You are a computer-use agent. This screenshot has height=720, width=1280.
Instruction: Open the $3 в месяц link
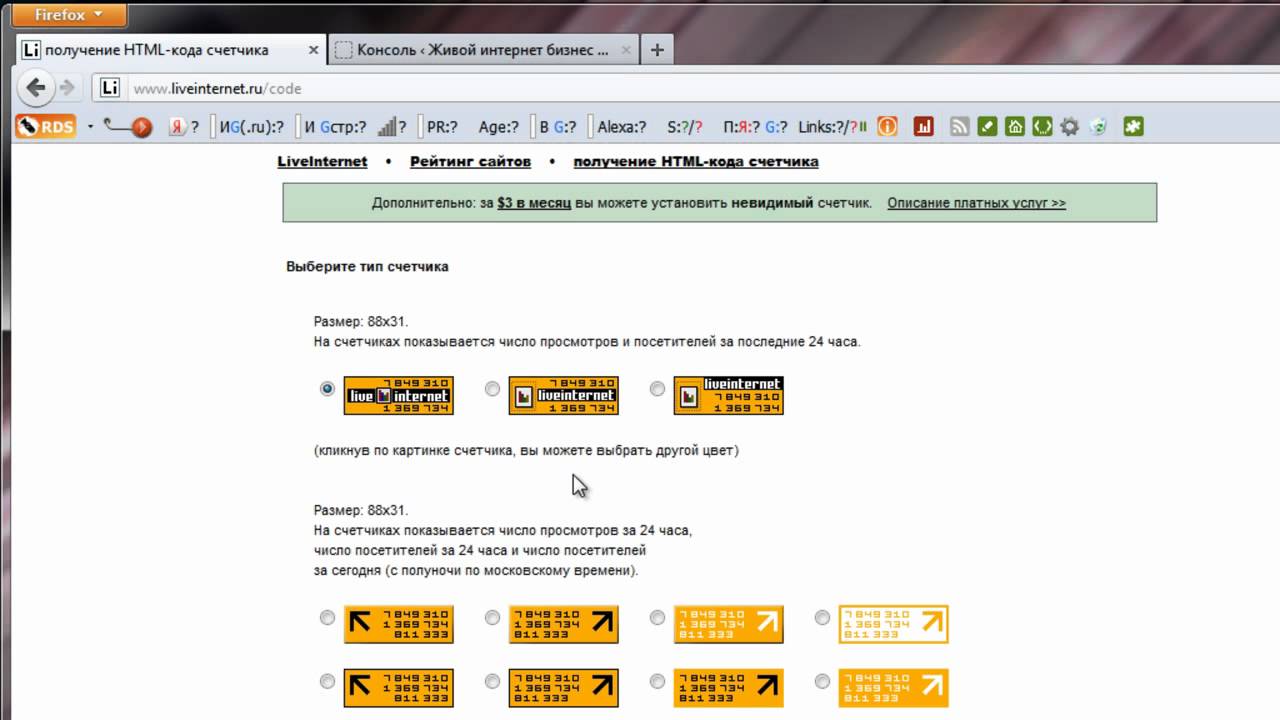click(534, 202)
